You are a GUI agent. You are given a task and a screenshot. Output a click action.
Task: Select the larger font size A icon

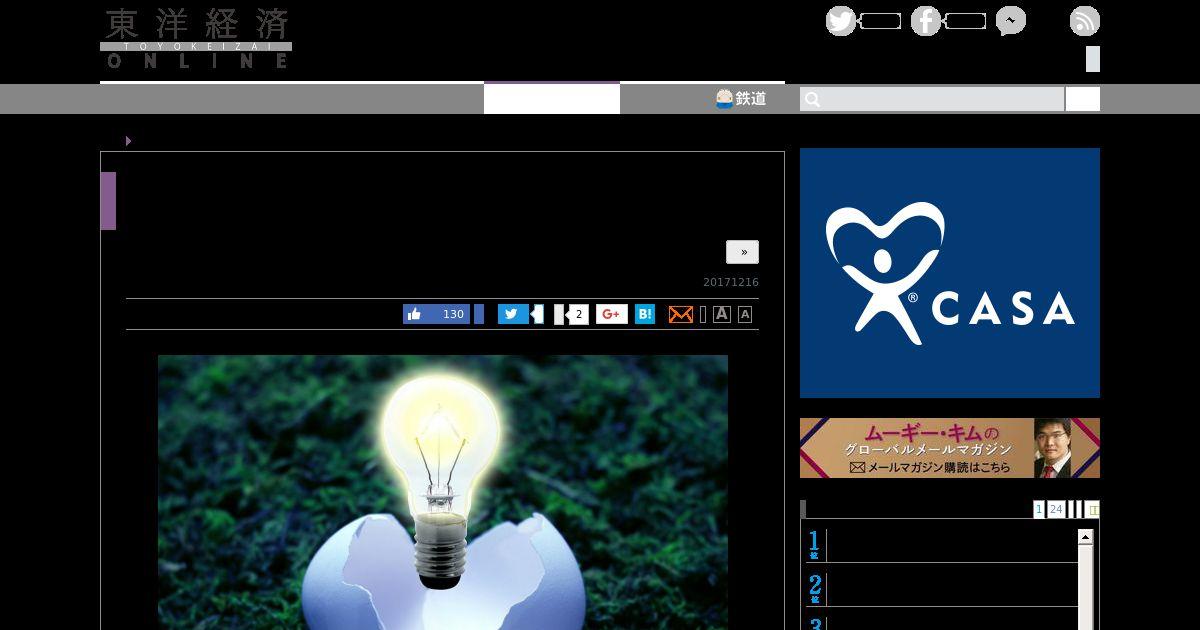coord(722,314)
